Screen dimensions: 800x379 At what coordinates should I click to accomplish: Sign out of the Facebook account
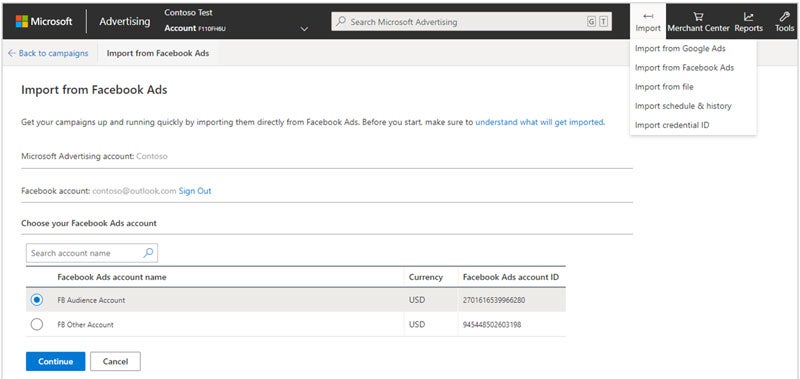(195, 191)
